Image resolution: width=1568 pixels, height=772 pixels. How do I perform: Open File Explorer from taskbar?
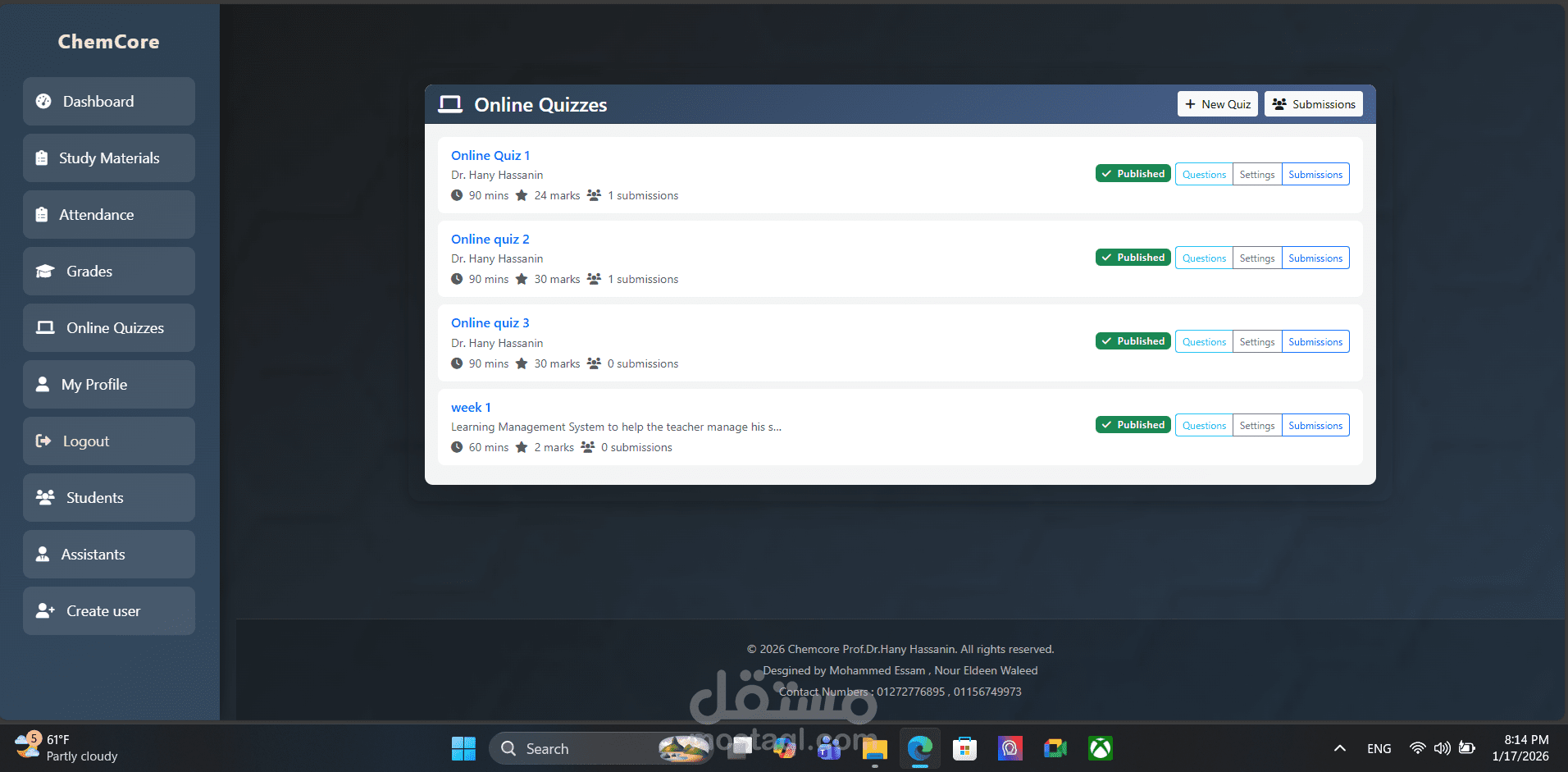click(875, 748)
